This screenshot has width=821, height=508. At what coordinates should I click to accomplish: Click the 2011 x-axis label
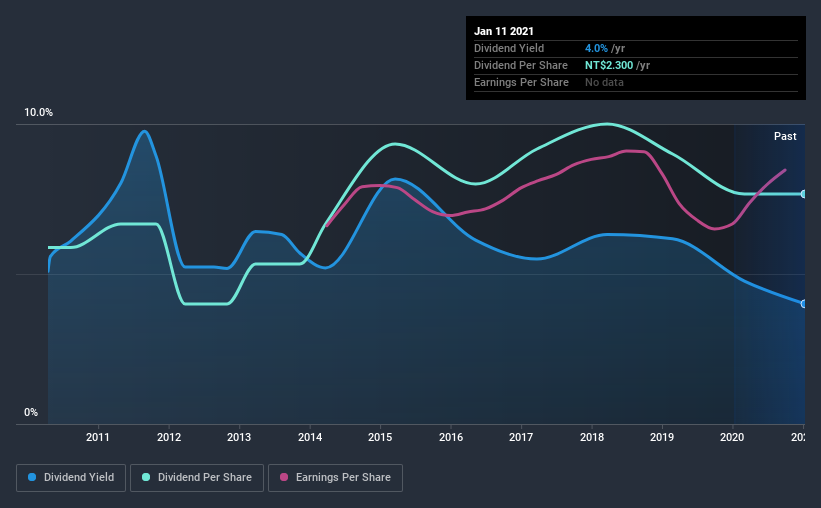point(98,437)
